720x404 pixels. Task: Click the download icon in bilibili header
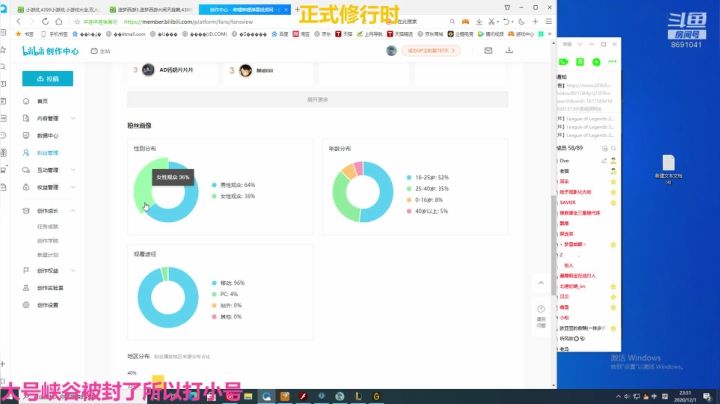(509, 50)
